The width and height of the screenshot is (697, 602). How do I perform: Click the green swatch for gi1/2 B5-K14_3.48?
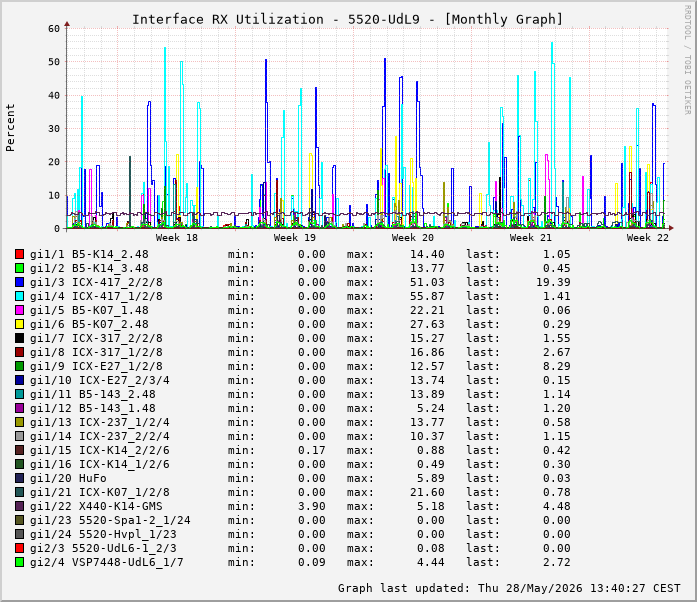[x=19, y=268]
